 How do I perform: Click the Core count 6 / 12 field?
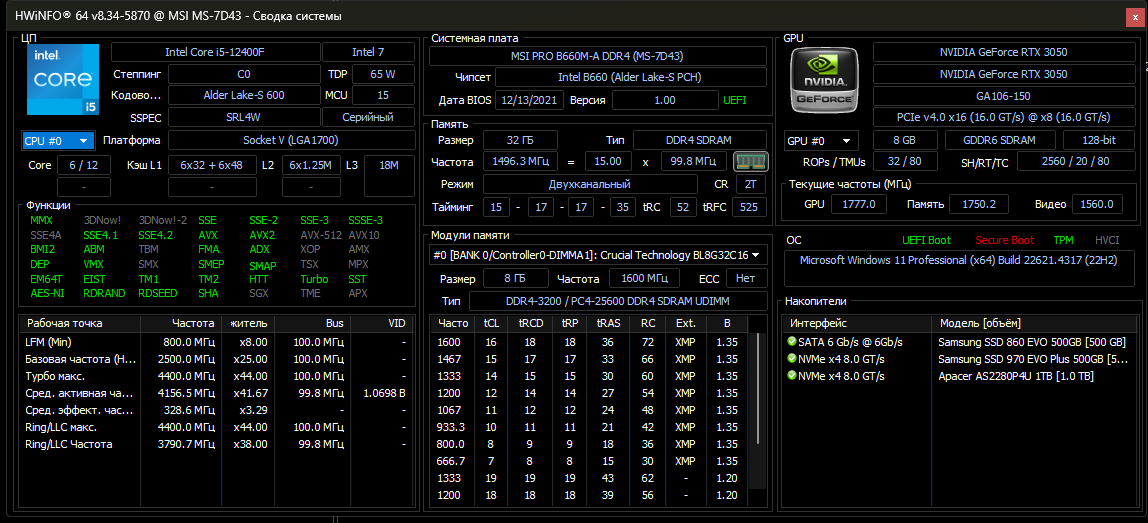[x=83, y=166]
